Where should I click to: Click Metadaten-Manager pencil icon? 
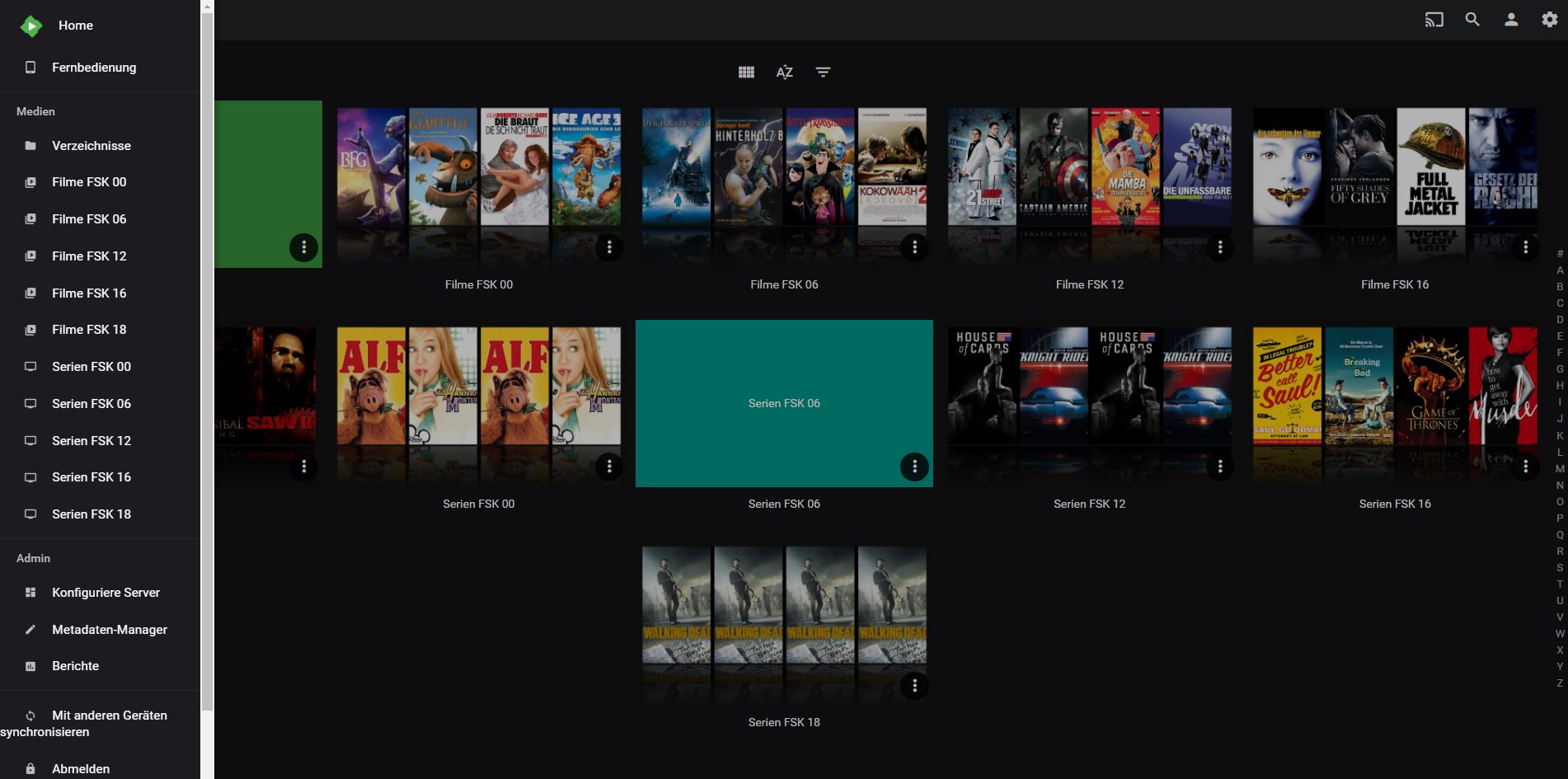coord(31,630)
